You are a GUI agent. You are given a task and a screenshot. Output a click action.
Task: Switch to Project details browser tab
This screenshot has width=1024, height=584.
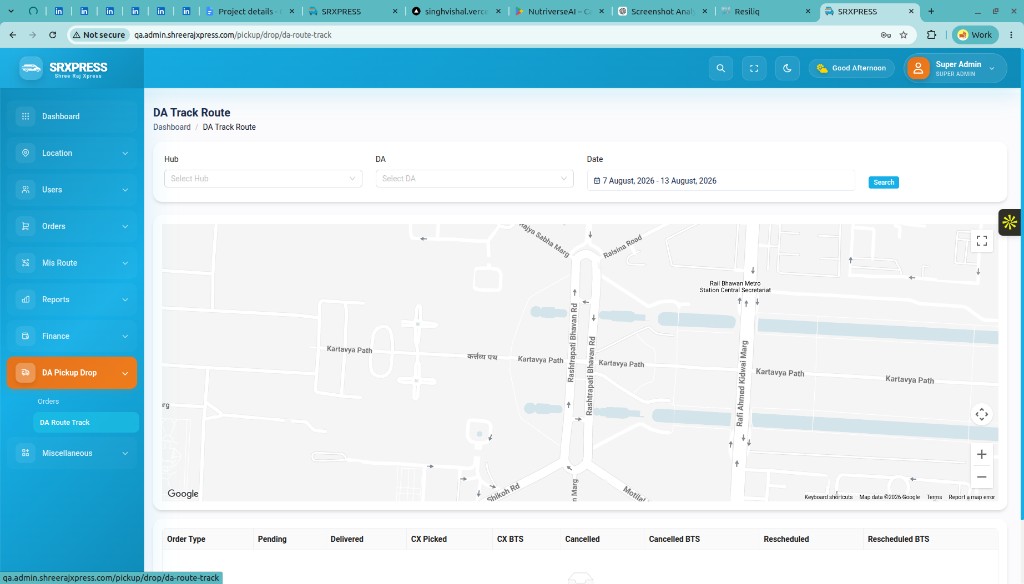click(x=249, y=11)
